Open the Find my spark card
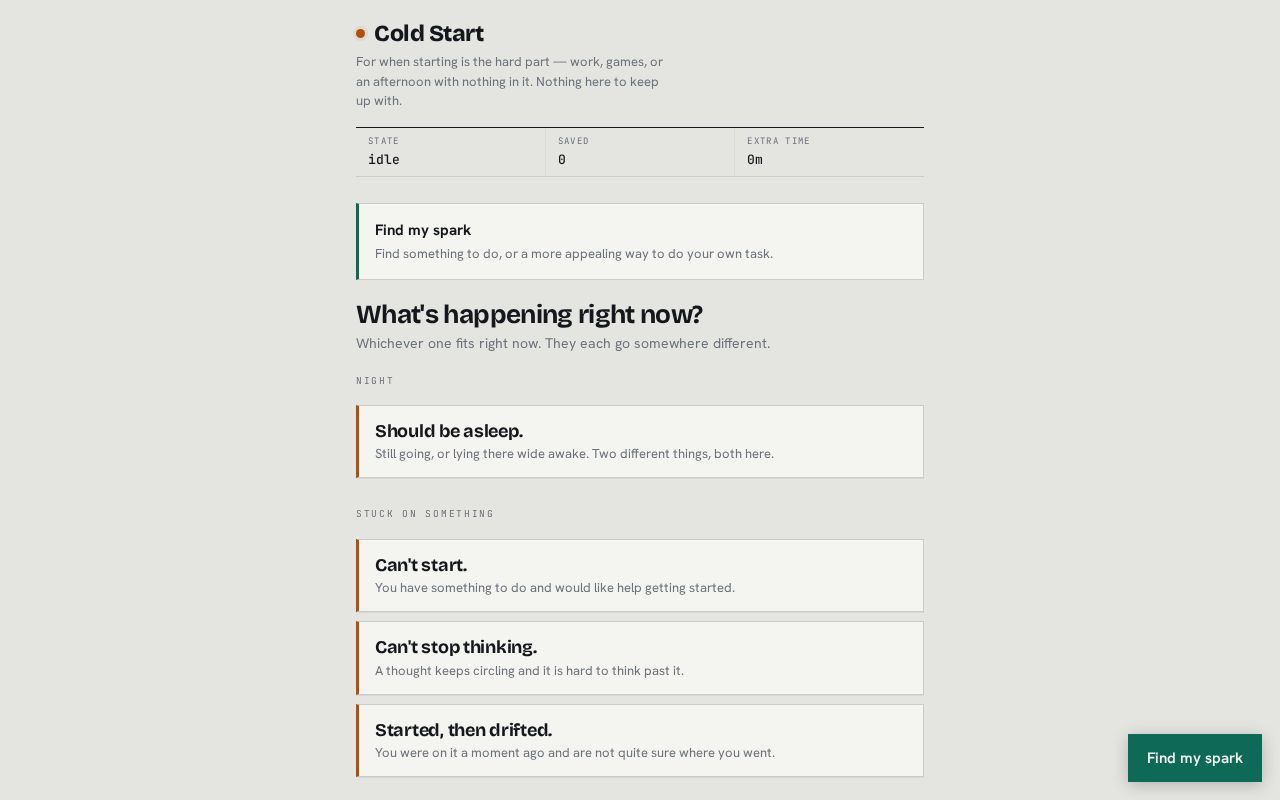Image resolution: width=1280 pixels, height=800 pixels. [640, 241]
